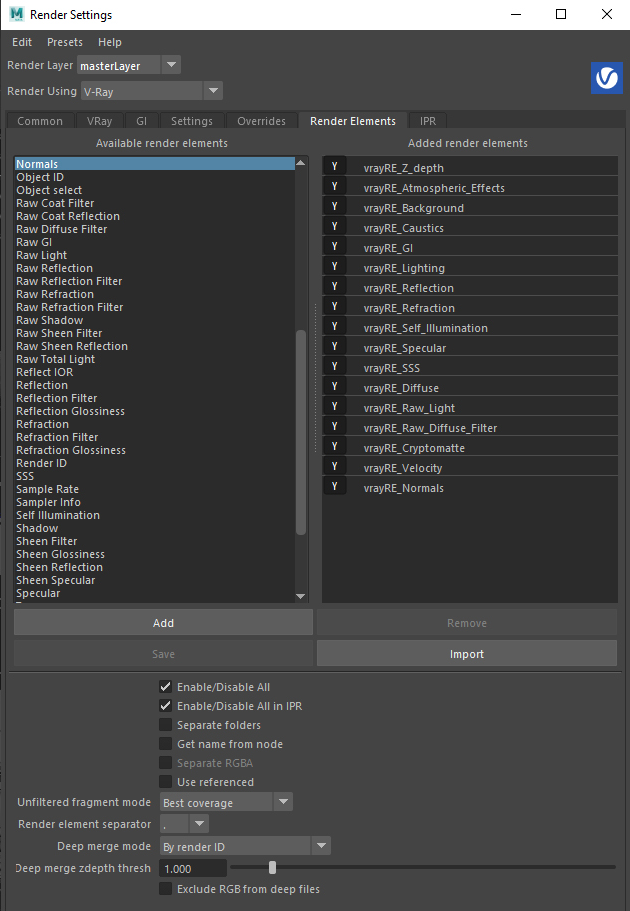Open the Render Layer masterLayer dropdown
The image size is (630, 911).
click(128, 65)
